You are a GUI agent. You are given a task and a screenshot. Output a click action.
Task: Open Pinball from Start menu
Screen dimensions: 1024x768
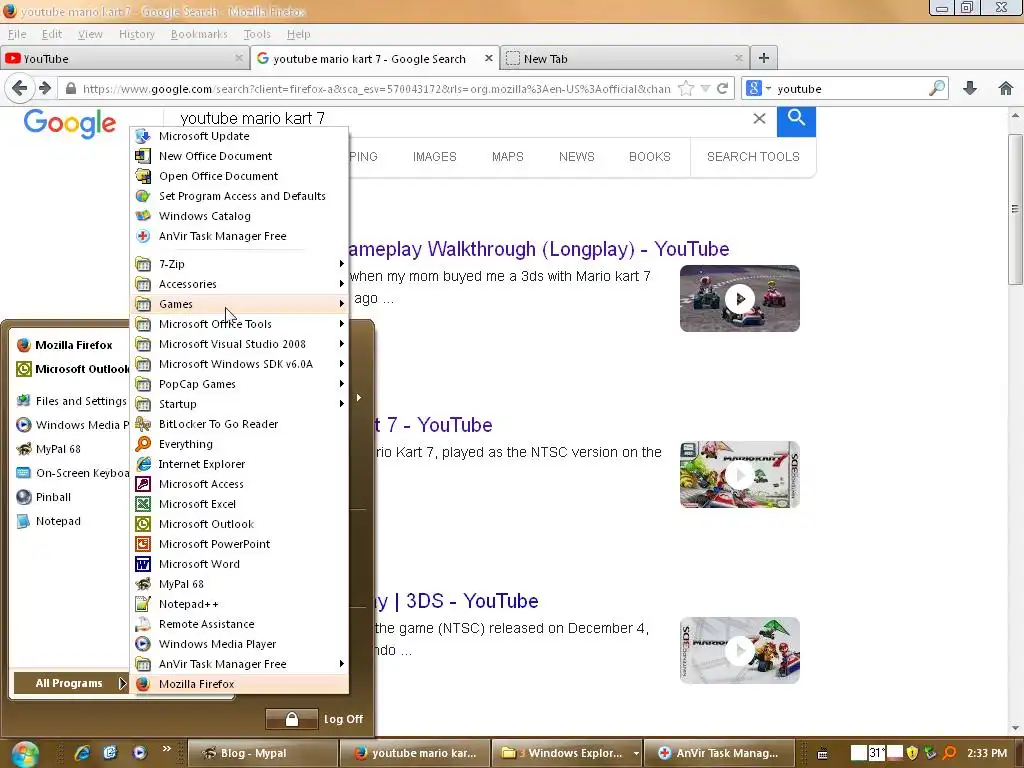tap(72, 498)
